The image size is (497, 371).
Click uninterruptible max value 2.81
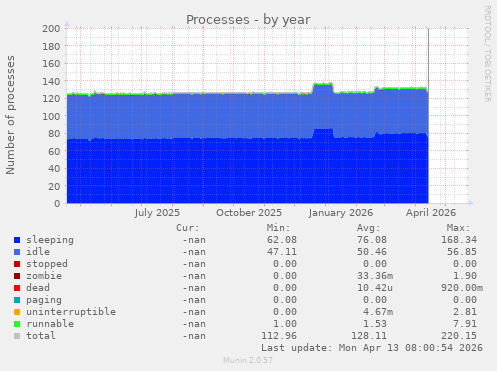pos(465,312)
